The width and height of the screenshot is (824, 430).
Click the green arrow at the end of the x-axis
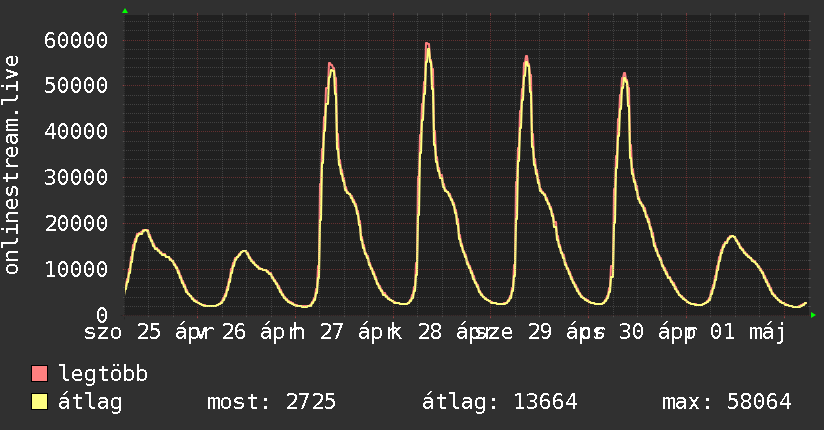click(813, 315)
